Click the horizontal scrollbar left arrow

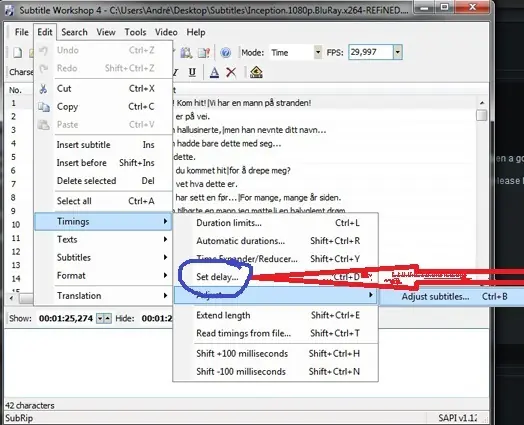point(12,298)
